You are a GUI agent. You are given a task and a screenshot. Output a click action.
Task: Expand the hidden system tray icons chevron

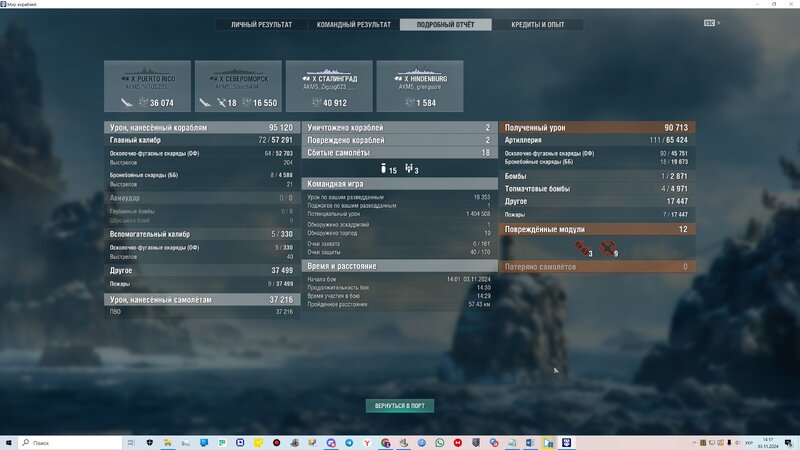(694, 442)
